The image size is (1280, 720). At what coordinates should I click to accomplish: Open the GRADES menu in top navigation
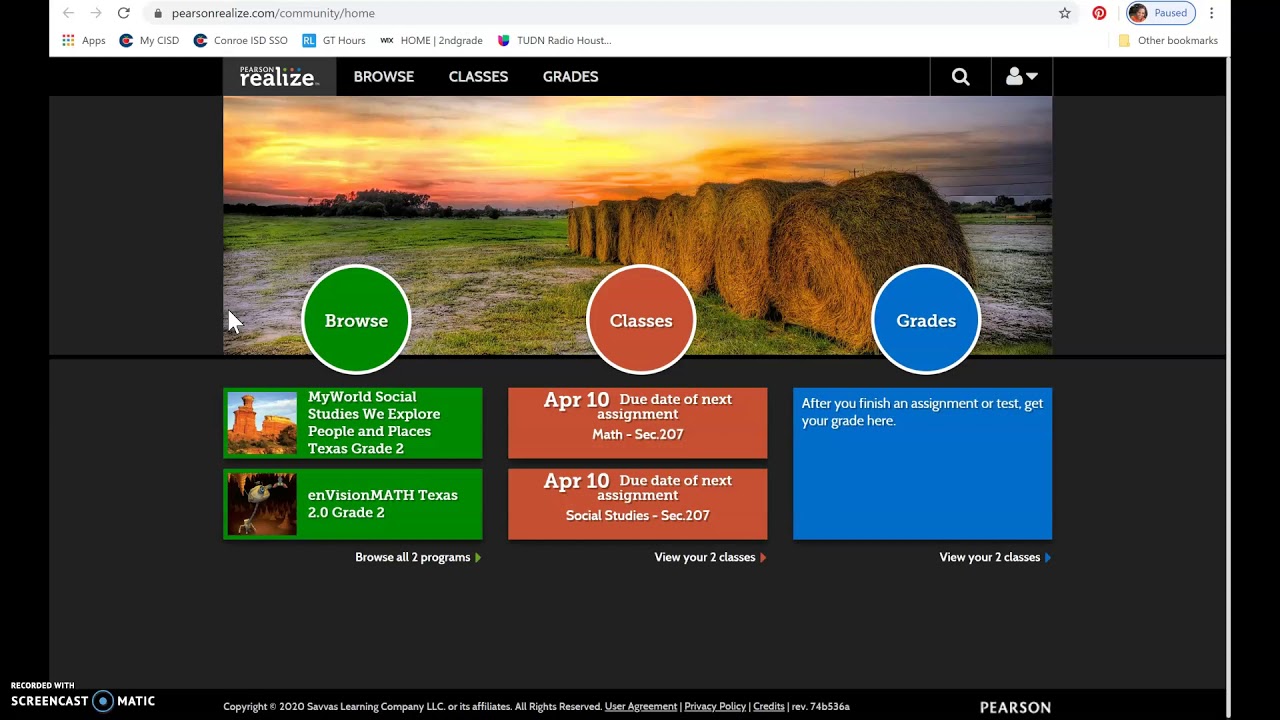click(570, 77)
